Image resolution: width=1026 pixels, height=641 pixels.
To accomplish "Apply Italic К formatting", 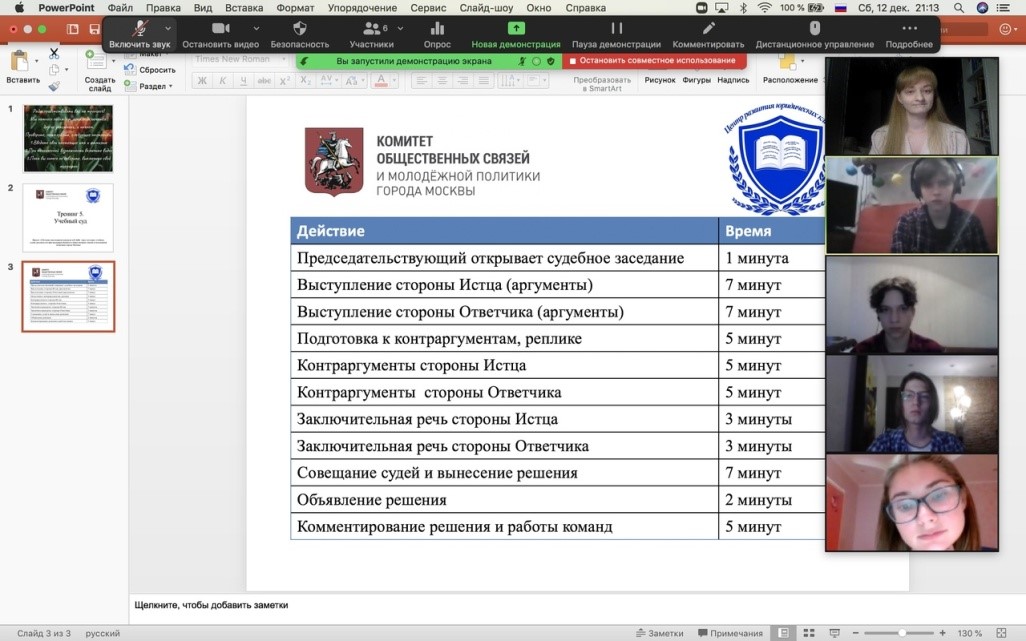I will click(x=222, y=80).
